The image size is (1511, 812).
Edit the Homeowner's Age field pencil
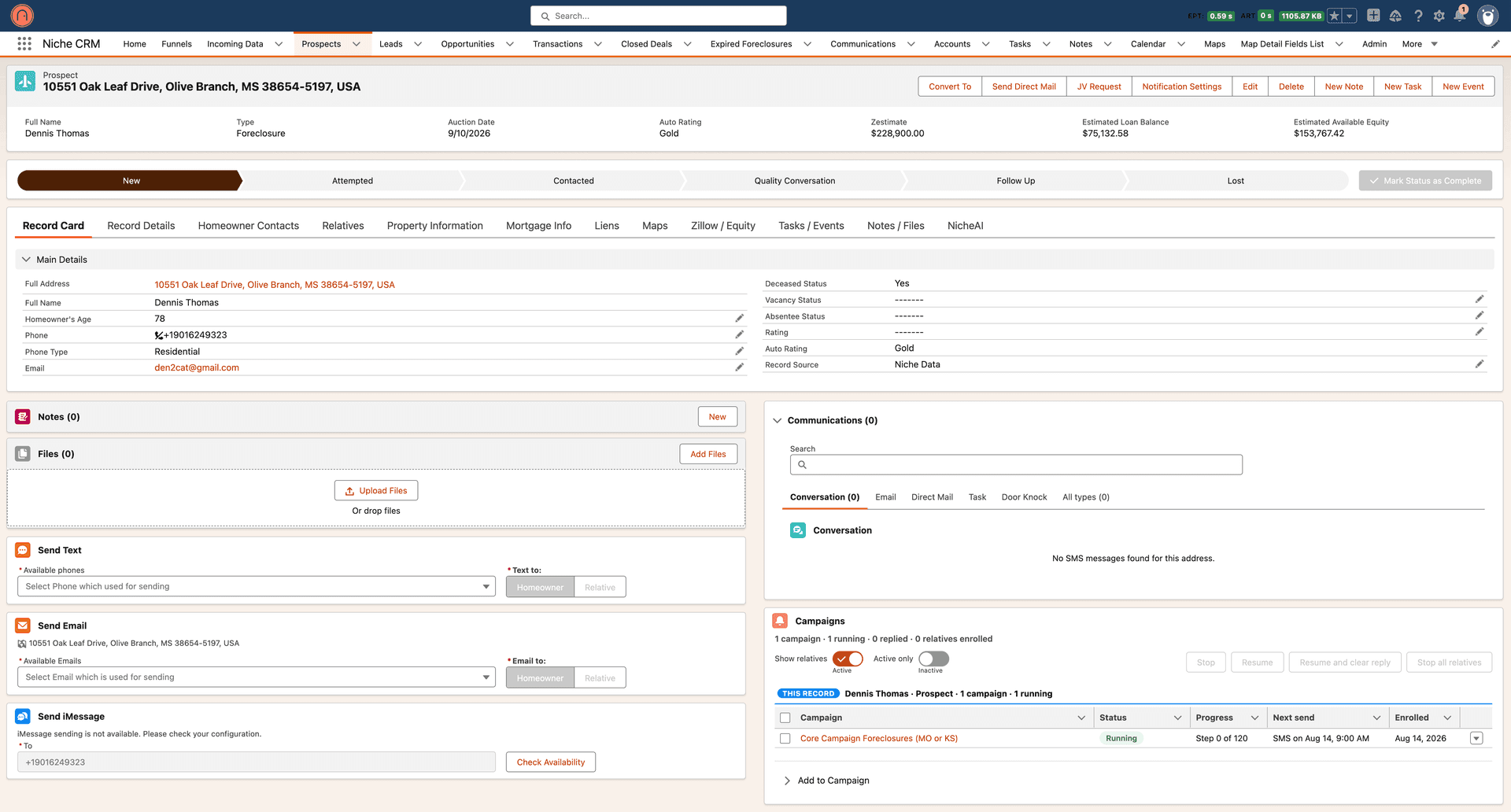click(x=740, y=319)
